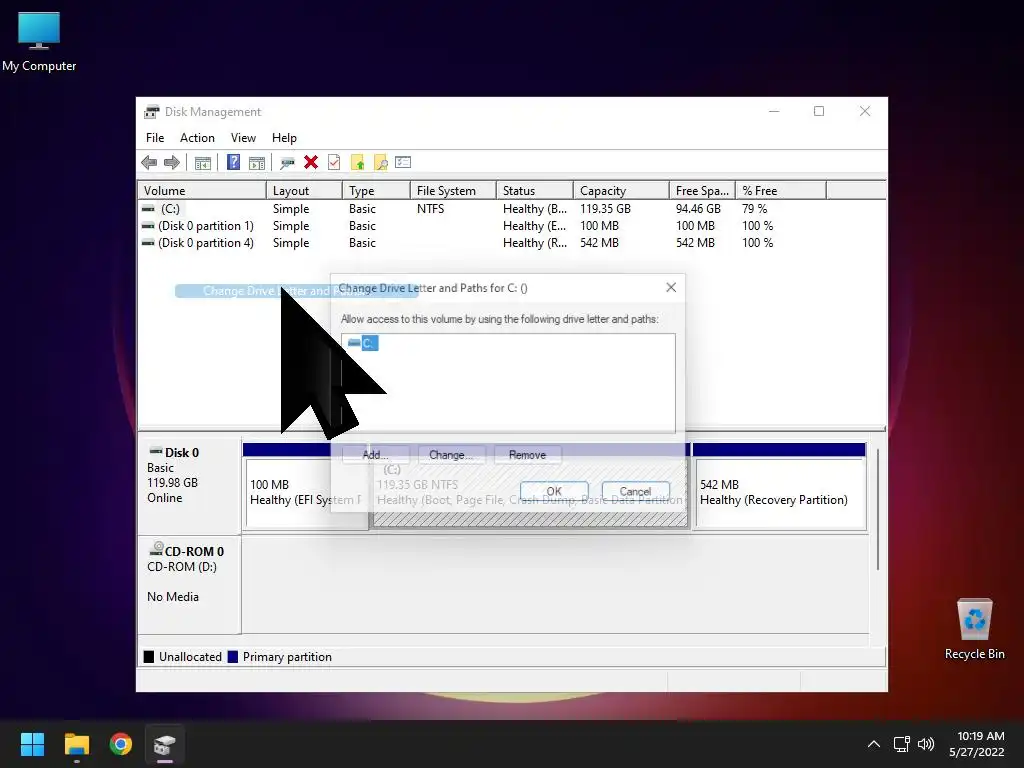Open the Action menu
The image size is (1024, 768).
(197, 138)
